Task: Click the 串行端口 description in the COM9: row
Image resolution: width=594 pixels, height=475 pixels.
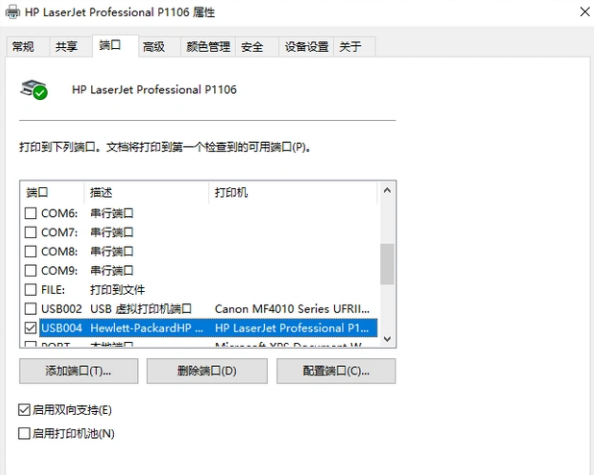Action: click(112, 270)
